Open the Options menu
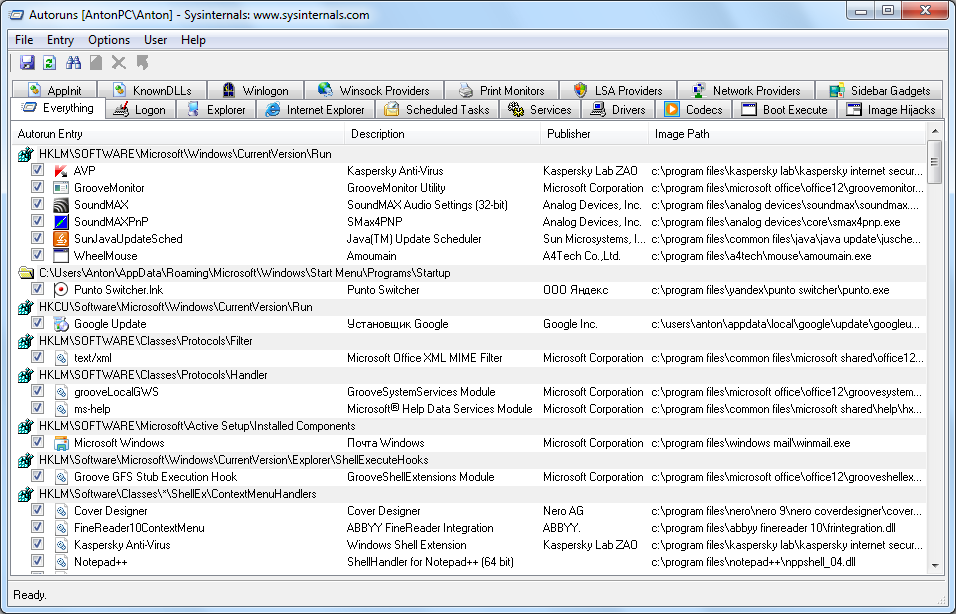The width and height of the screenshot is (956, 614). click(109, 40)
